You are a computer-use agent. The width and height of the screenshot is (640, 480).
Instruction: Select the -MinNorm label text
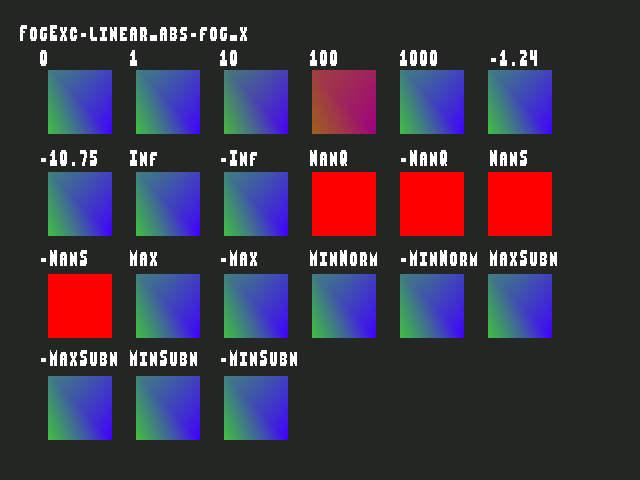(439, 258)
